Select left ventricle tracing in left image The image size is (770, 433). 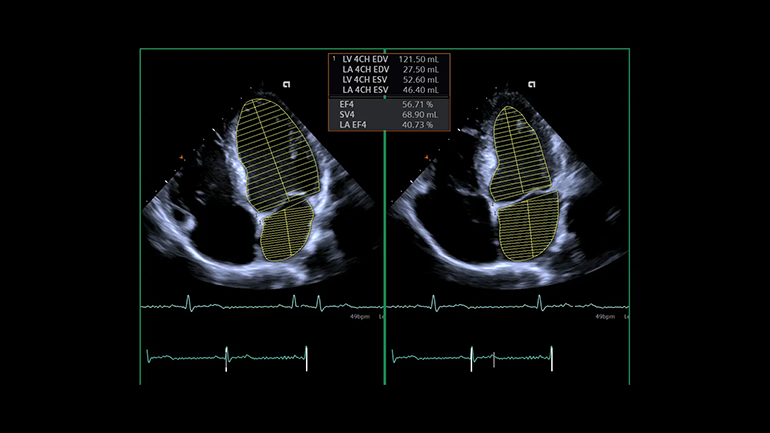click(273, 150)
